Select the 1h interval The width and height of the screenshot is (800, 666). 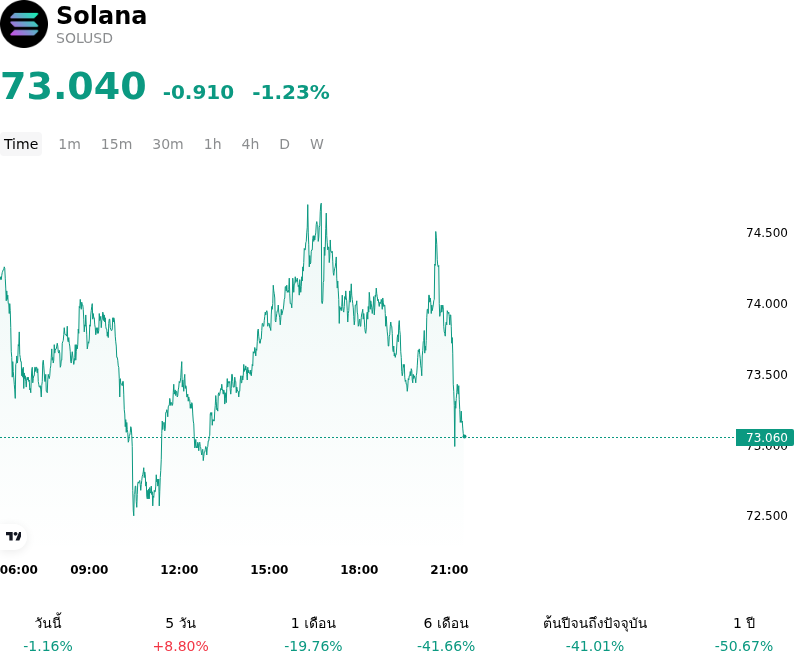[213, 144]
